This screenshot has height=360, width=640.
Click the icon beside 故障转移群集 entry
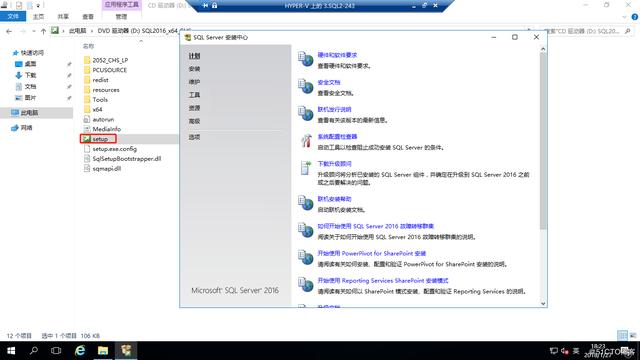pyautogui.click(x=305, y=230)
